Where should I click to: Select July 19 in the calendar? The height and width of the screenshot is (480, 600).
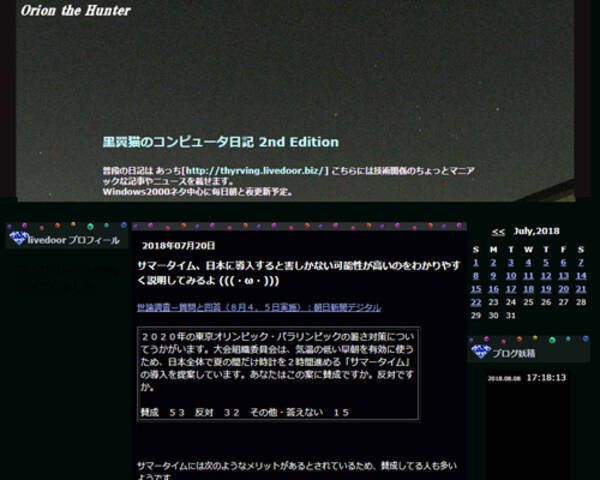[546, 289]
